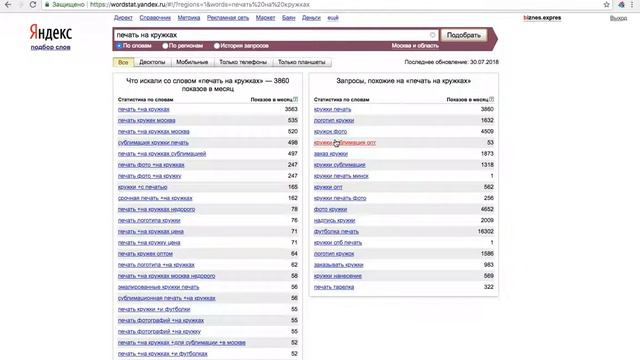
Task: Open the similar query 'кружки сублимация'
Action: click(340, 165)
